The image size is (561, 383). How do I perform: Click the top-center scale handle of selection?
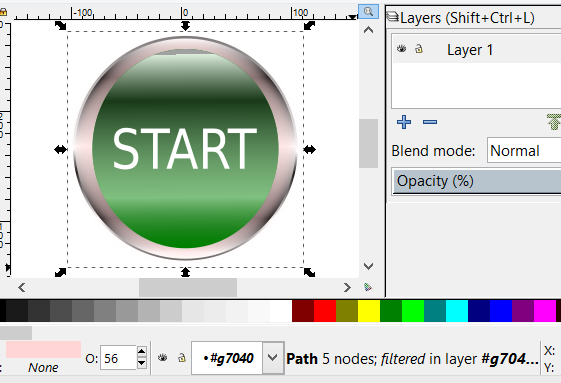[x=185, y=25]
